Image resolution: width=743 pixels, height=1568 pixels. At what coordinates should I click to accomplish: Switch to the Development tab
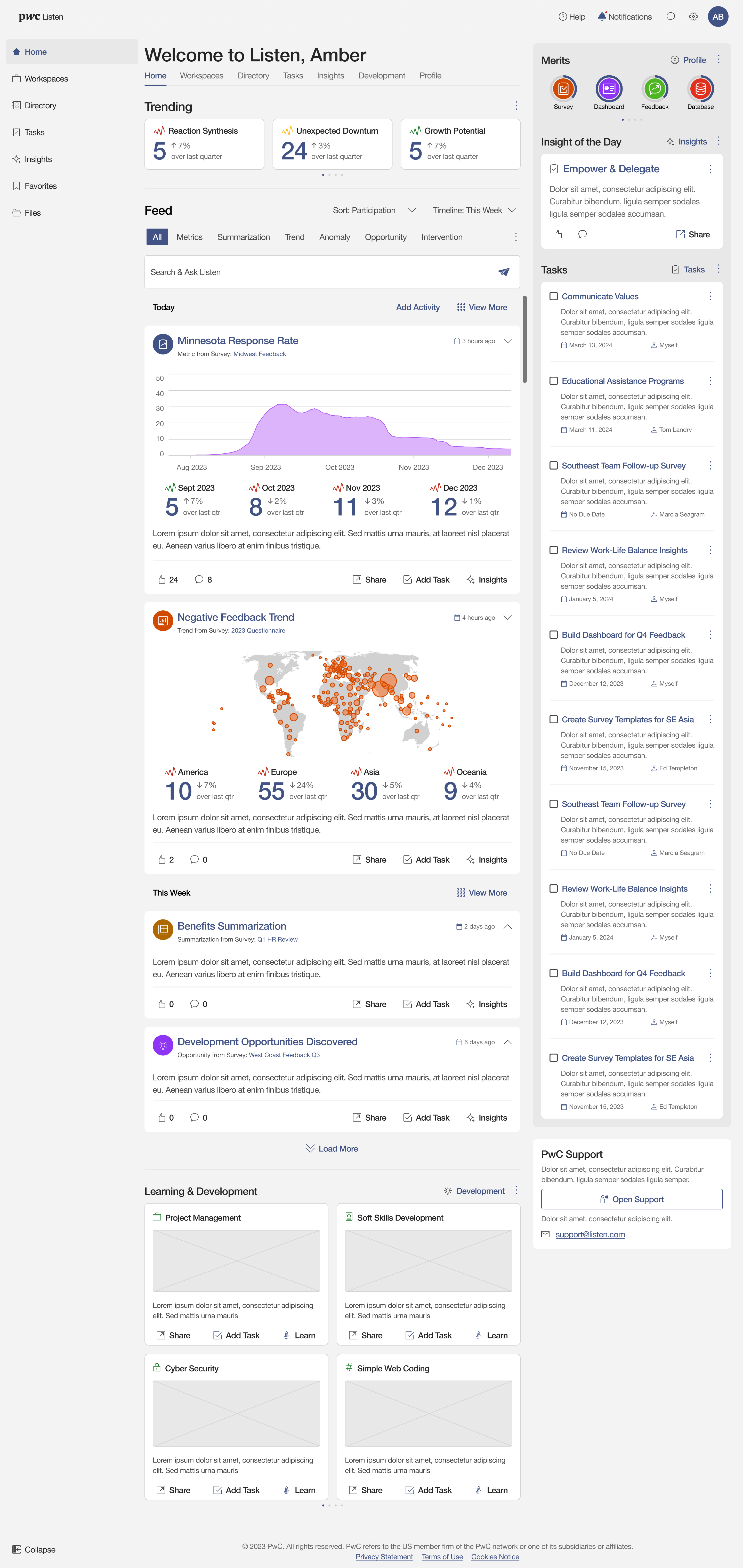point(382,76)
